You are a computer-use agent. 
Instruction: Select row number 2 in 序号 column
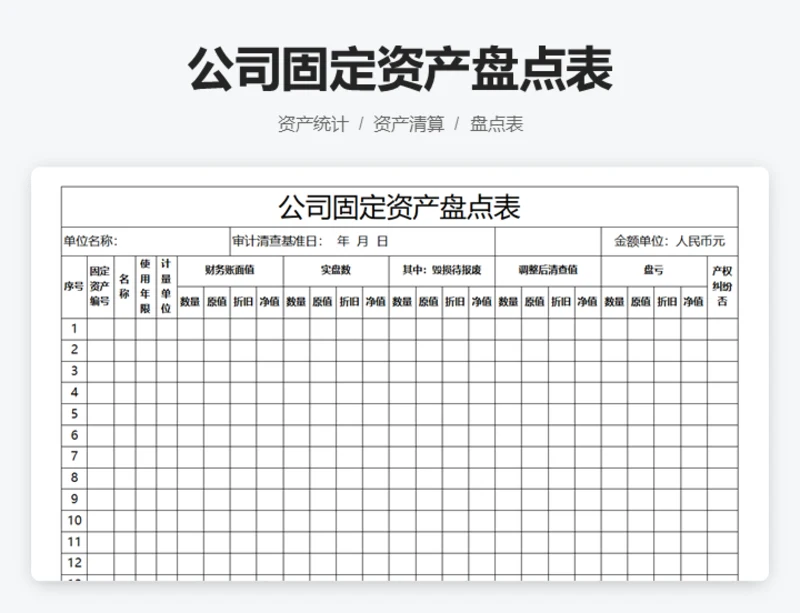click(74, 350)
